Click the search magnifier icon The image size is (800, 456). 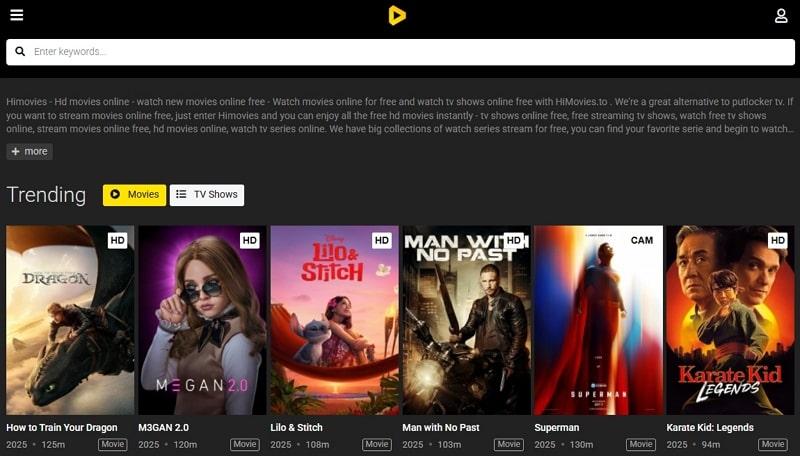[x=20, y=52]
